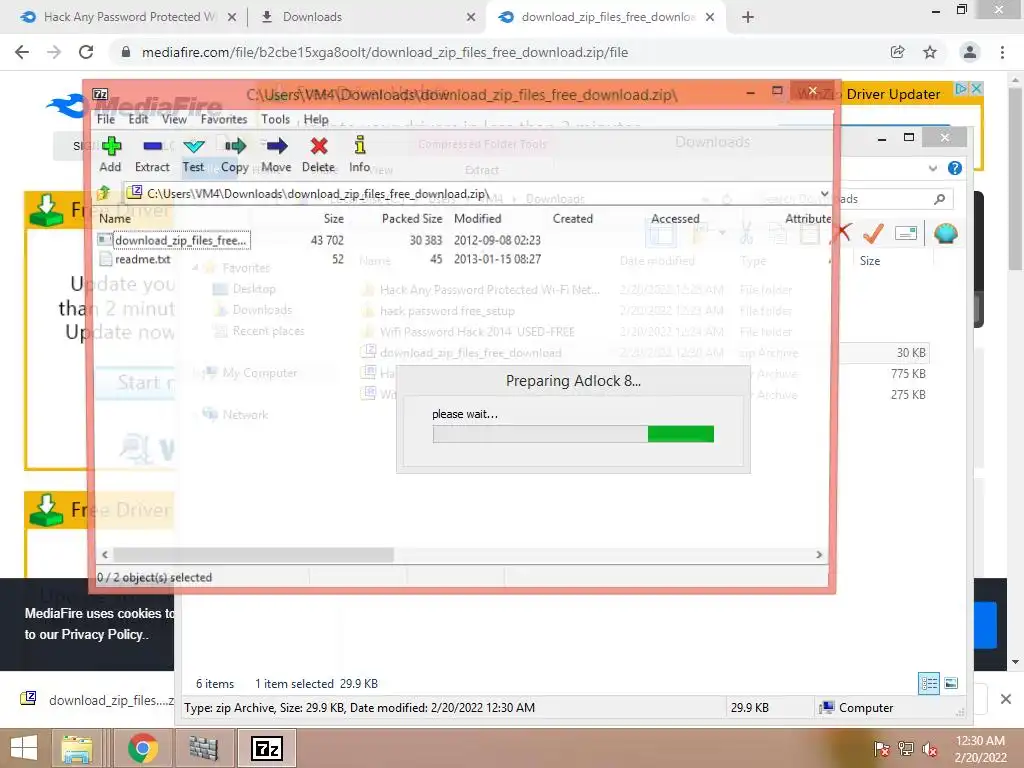Screen dimensions: 1024x768
Task: Click the Size column header in Explorer
Action: [x=870, y=261]
